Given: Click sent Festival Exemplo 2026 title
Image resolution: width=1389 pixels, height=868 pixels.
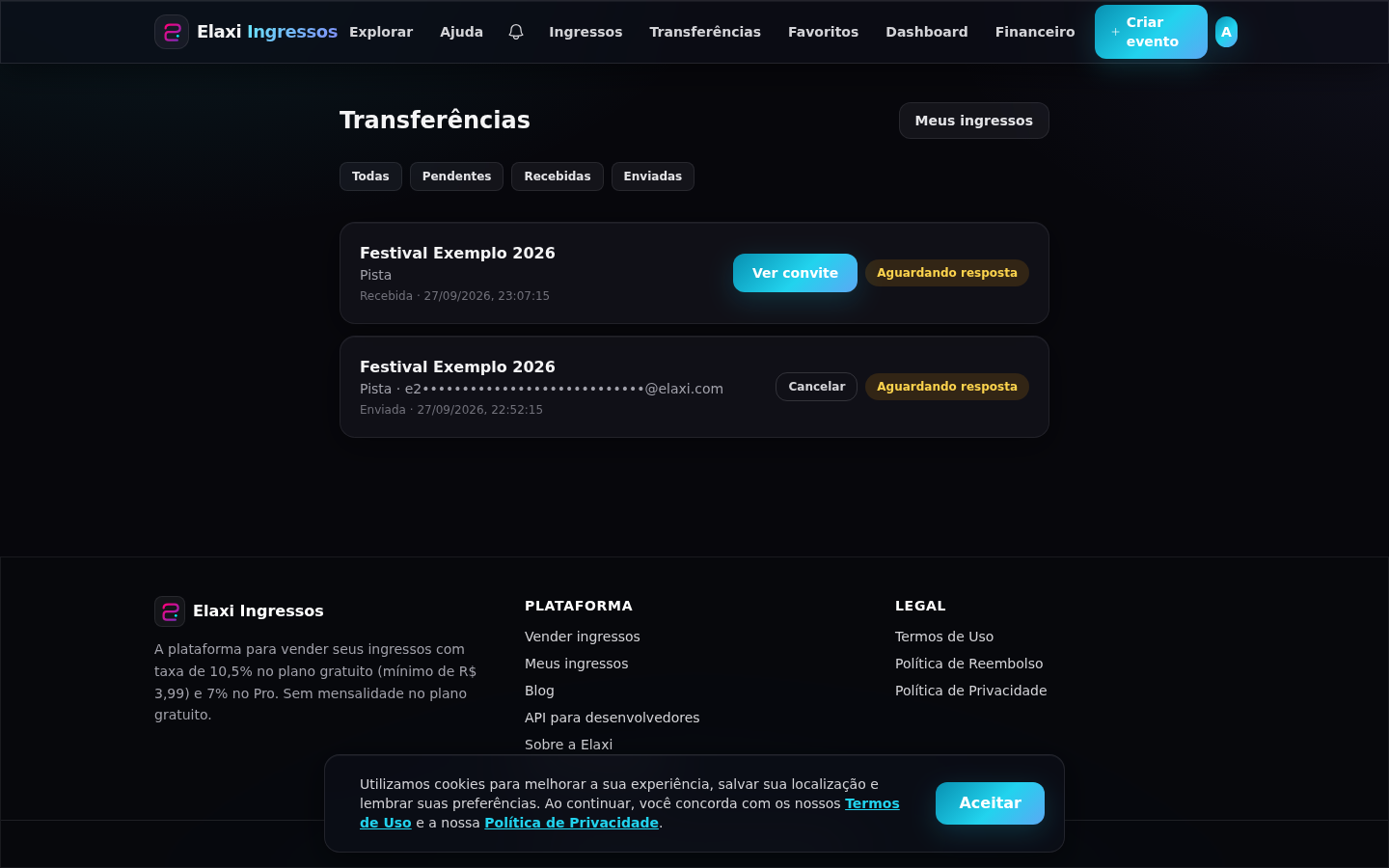Looking at the screenshot, I should tap(457, 366).
